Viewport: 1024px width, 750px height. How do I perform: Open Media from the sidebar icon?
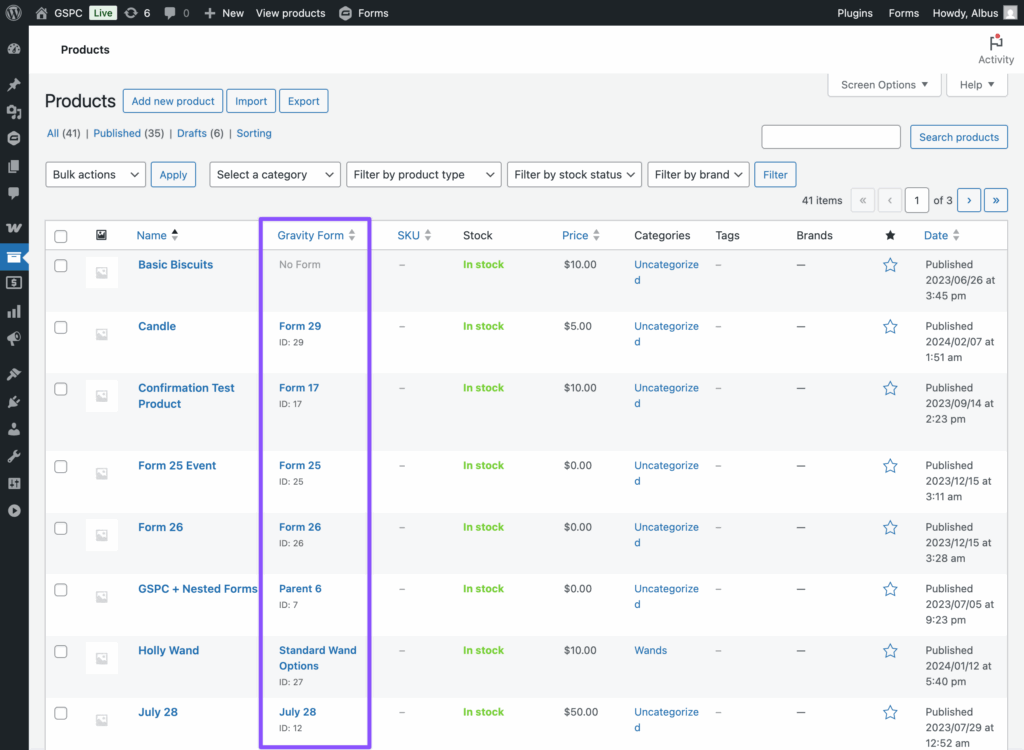click(x=14, y=112)
